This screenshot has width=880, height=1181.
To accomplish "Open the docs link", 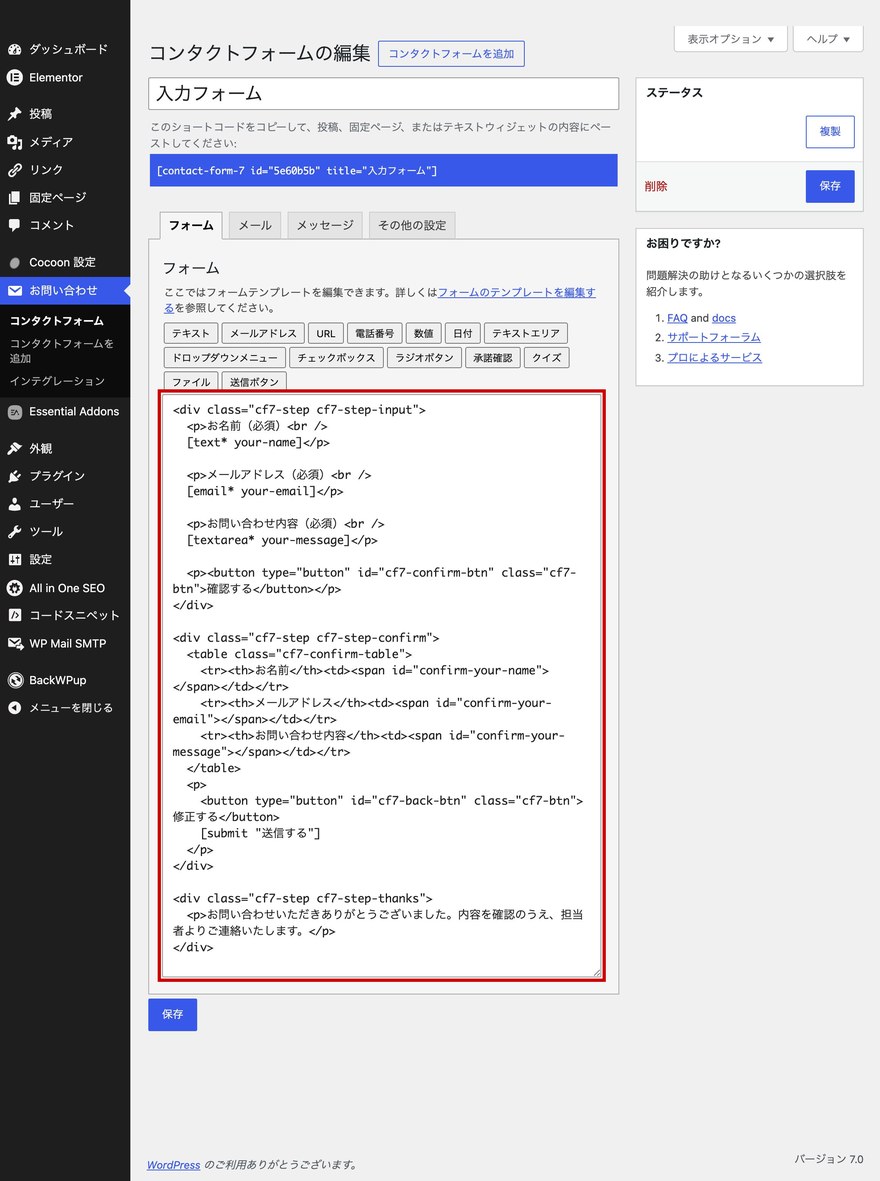I will pyautogui.click(x=723, y=318).
